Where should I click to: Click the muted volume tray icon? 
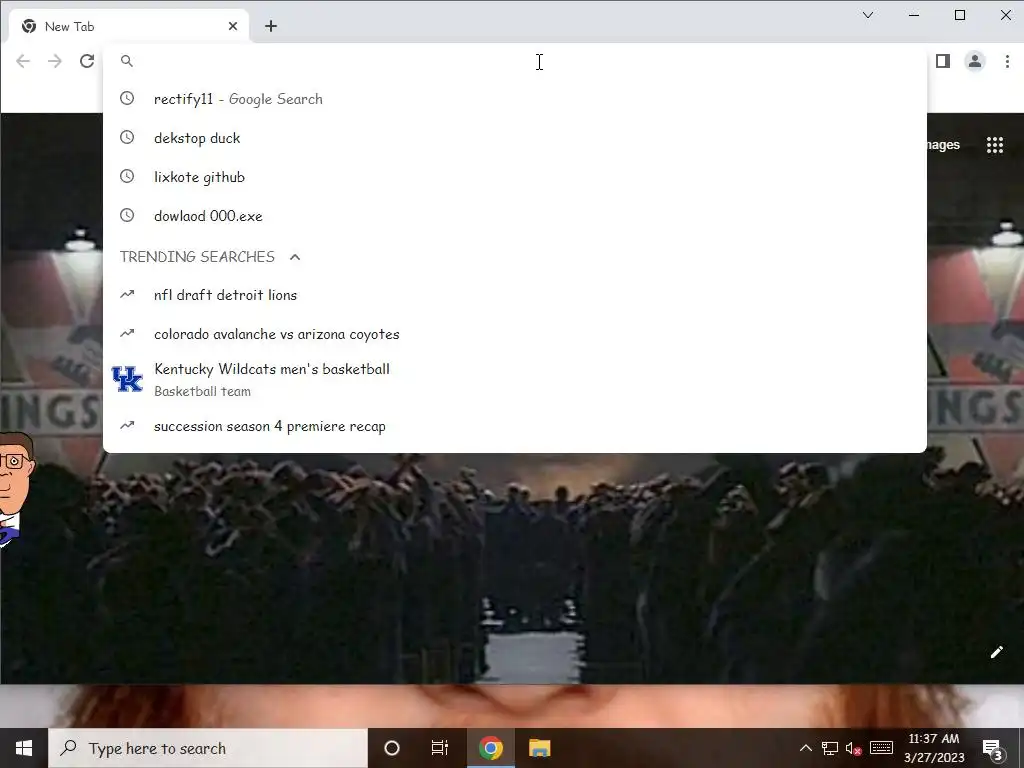click(x=854, y=748)
